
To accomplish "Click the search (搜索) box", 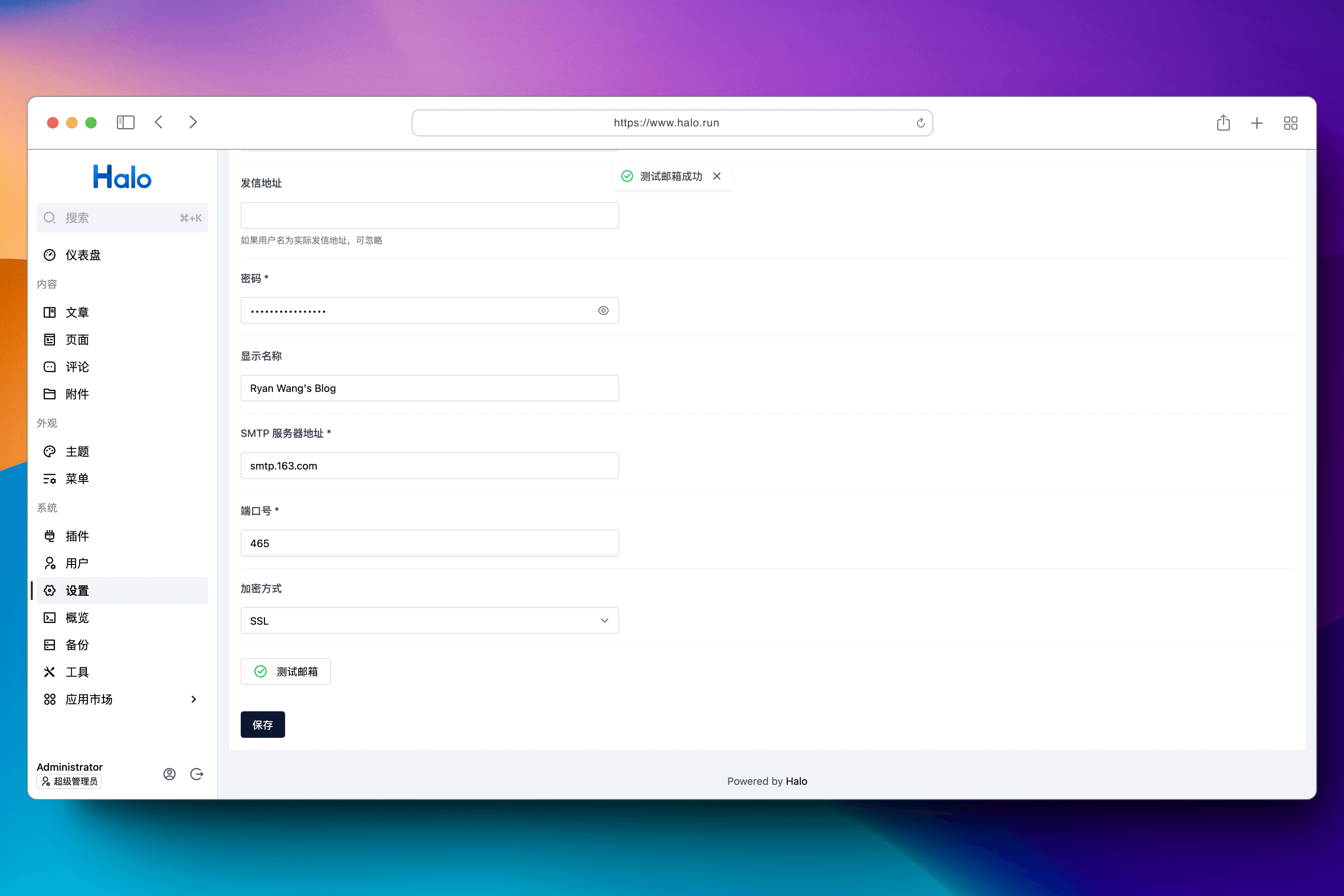I will (122, 218).
